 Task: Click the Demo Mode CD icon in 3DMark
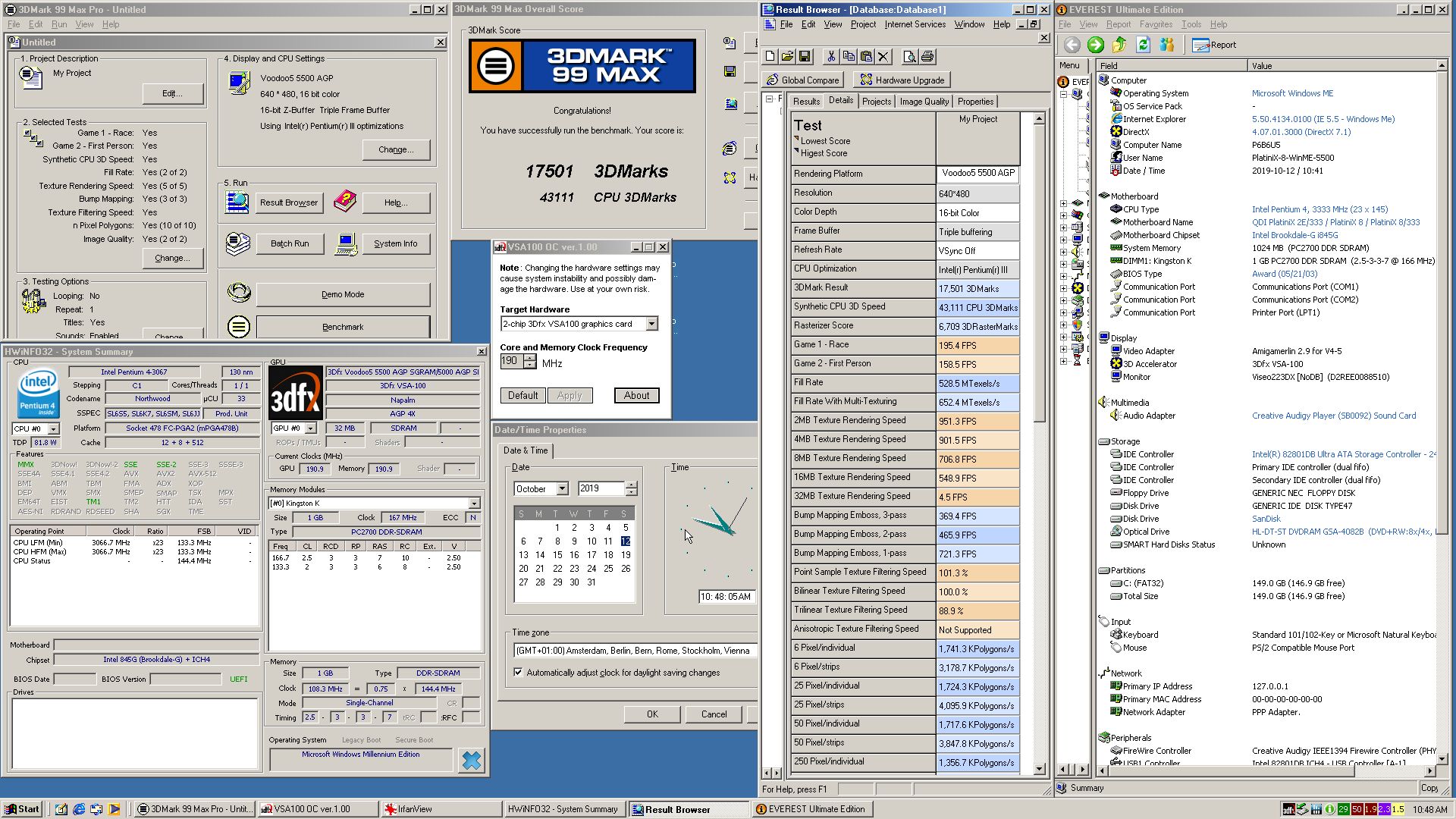tap(238, 293)
